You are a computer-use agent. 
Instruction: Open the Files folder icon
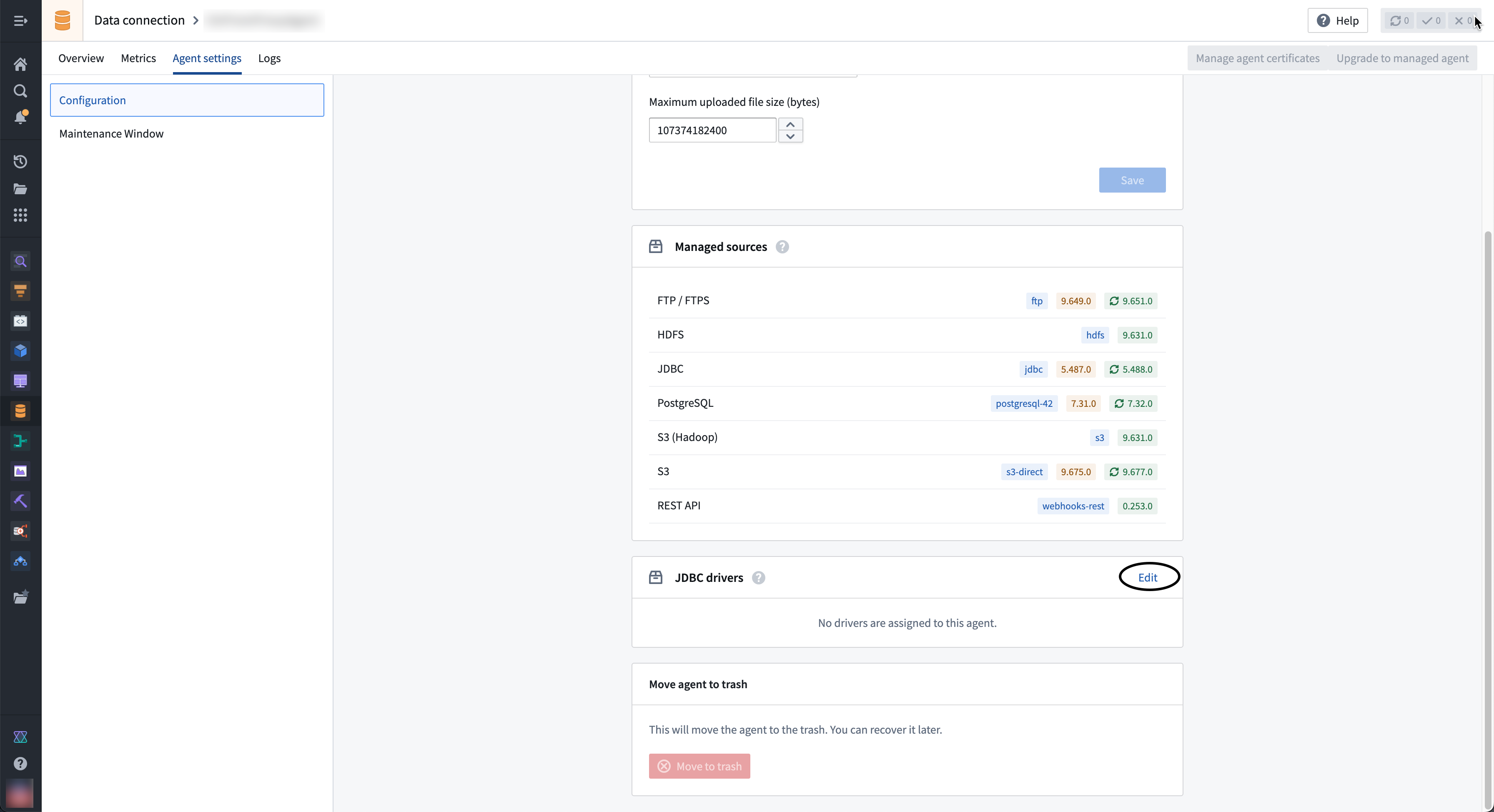pyautogui.click(x=20, y=188)
